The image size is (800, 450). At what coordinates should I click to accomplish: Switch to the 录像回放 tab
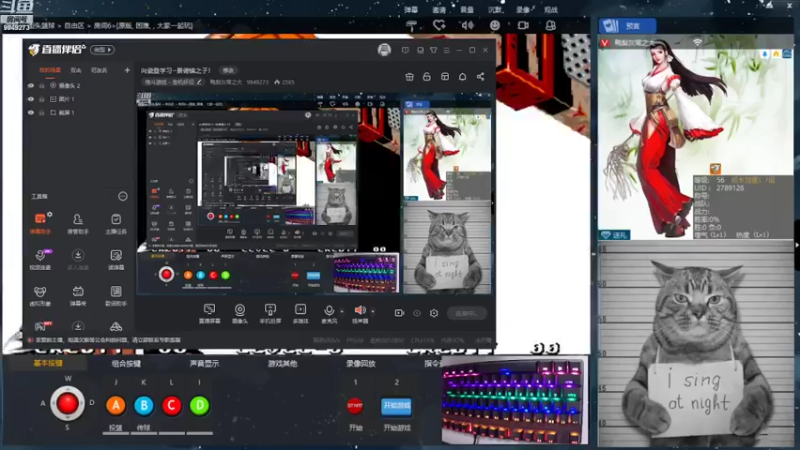click(360, 363)
